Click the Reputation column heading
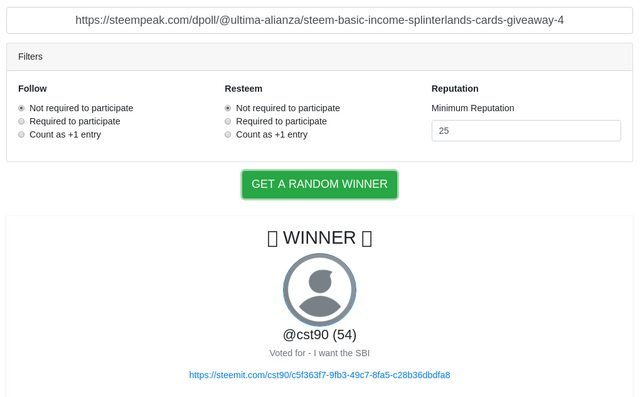This screenshot has width=640, height=397. (x=455, y=89)
